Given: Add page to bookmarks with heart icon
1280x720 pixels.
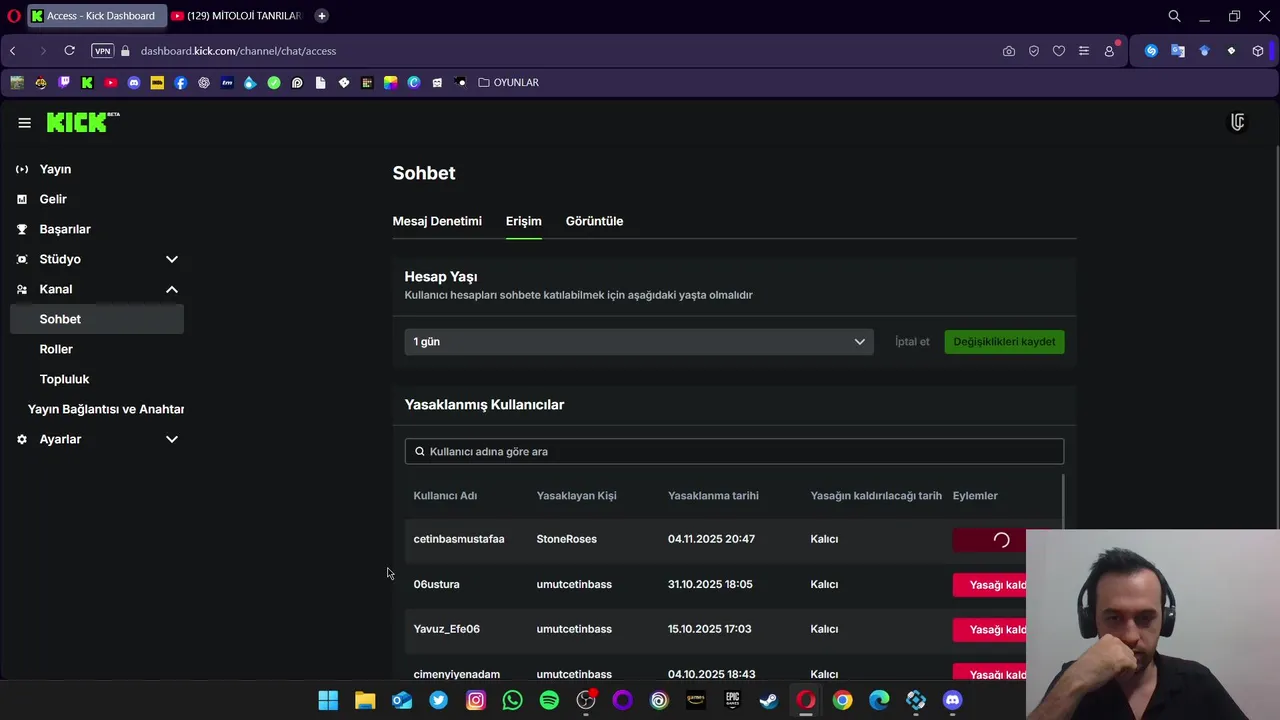Looking at the screenshot, I should click(x=1059, y=51).
